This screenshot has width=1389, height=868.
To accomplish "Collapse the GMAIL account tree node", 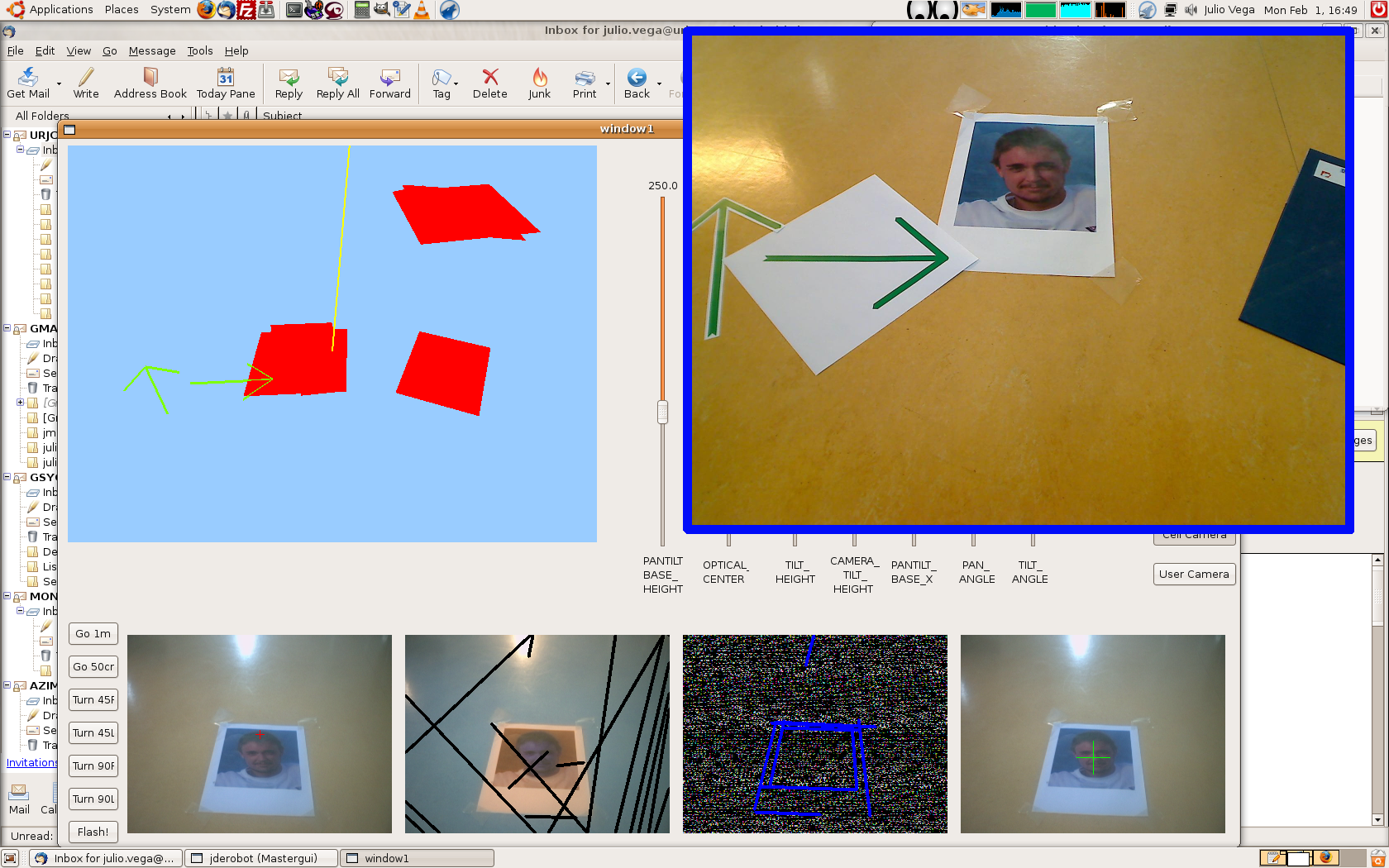I will tap(7, 328).
